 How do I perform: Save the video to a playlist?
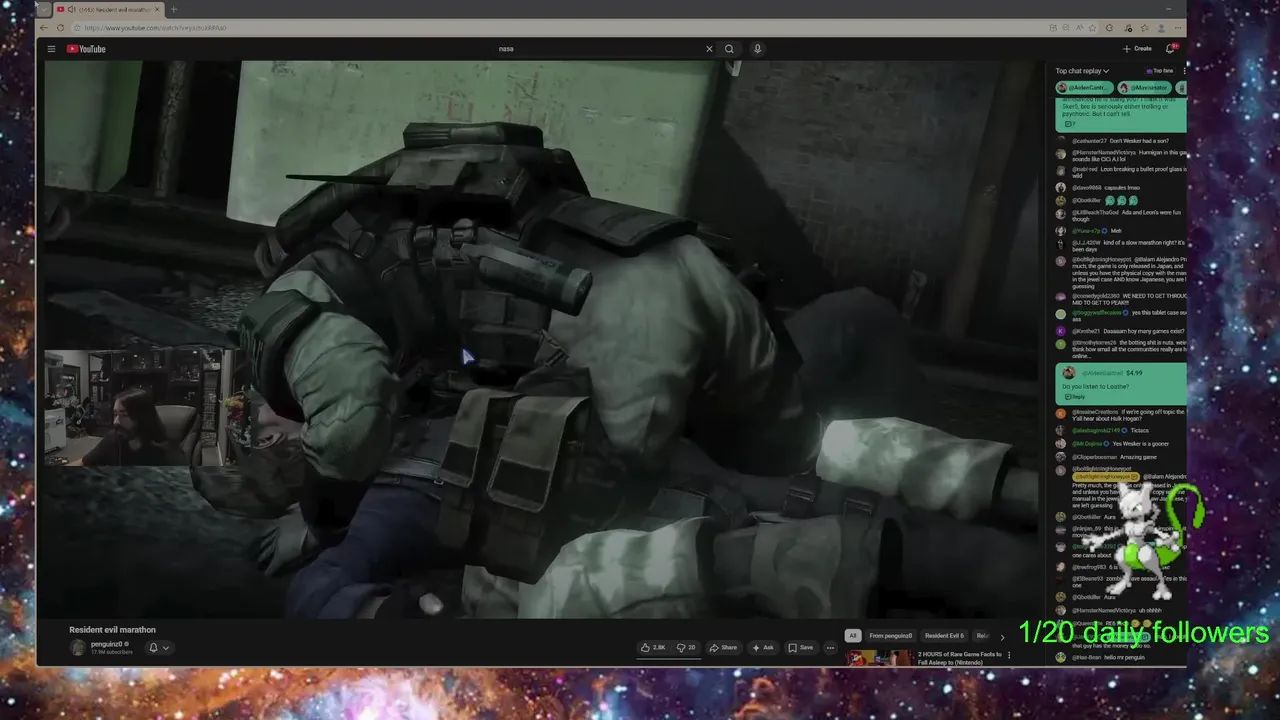(x=800, y=648)
